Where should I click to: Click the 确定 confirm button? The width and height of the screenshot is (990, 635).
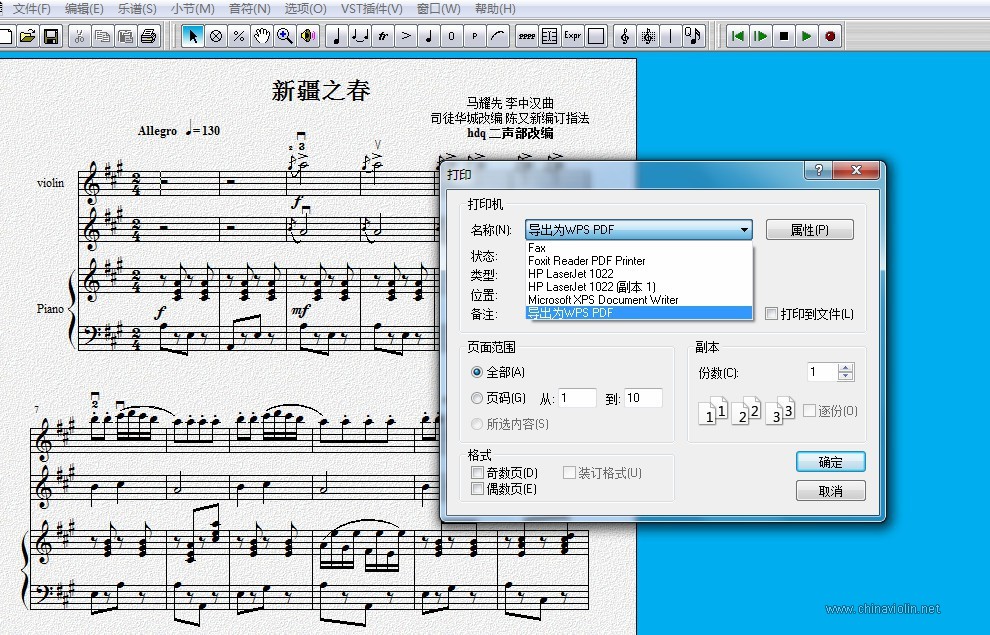click(x=830, y=462)
